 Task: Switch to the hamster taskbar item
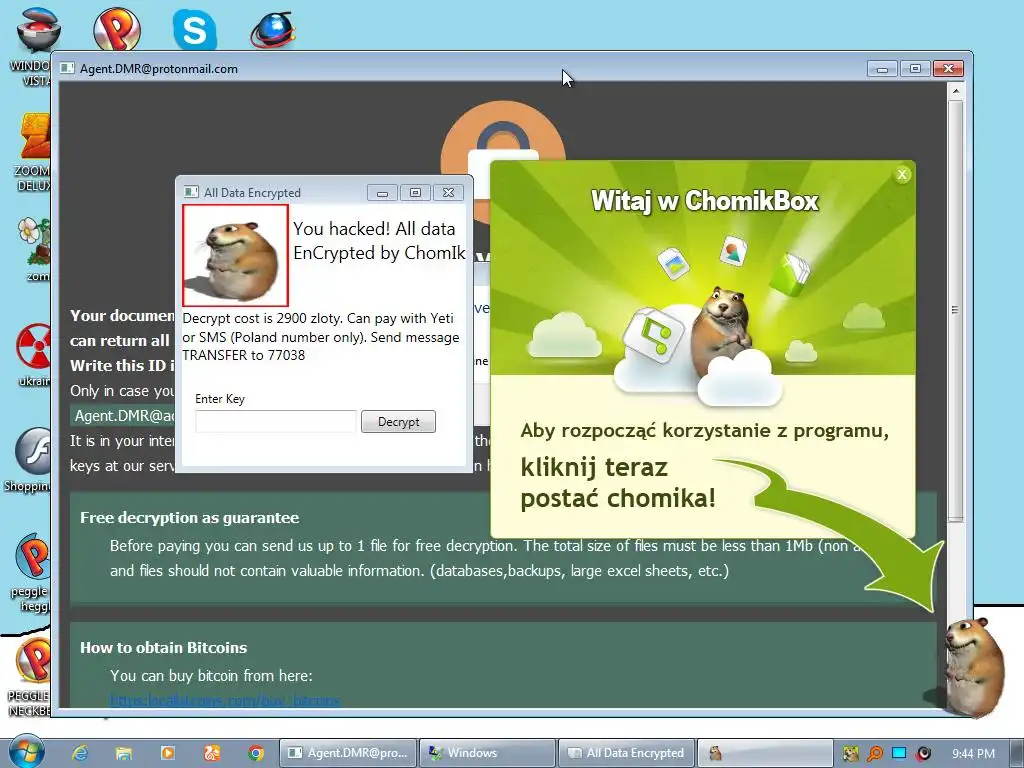click(x=765, y=753)
